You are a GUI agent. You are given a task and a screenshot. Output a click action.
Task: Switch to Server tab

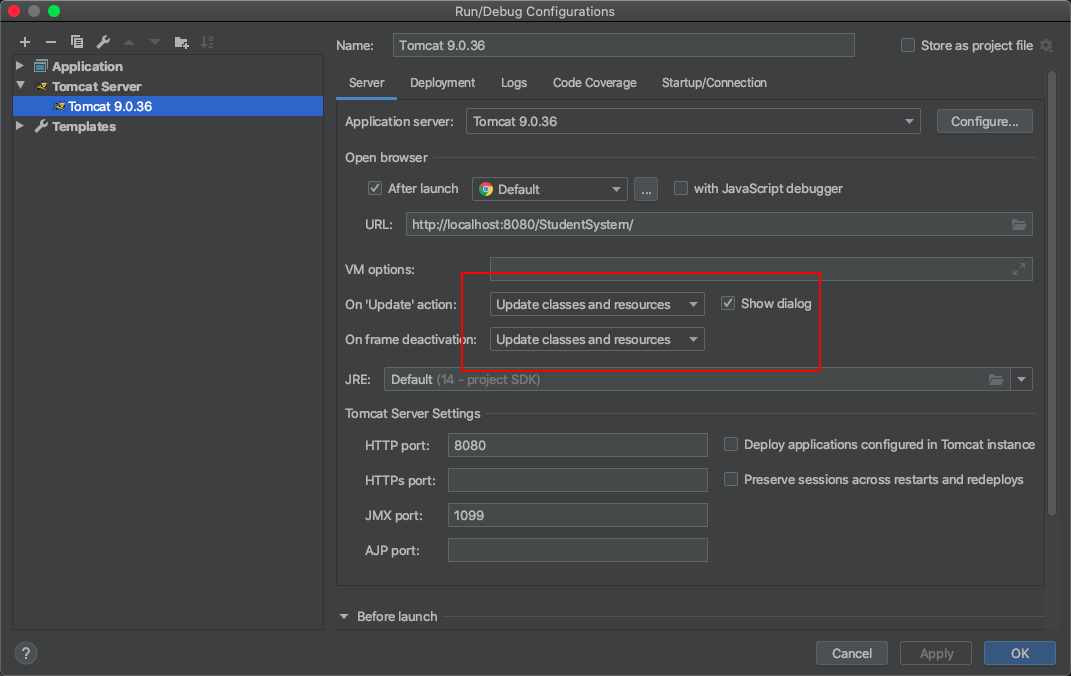pyautogui.click(x=367, y=83)
